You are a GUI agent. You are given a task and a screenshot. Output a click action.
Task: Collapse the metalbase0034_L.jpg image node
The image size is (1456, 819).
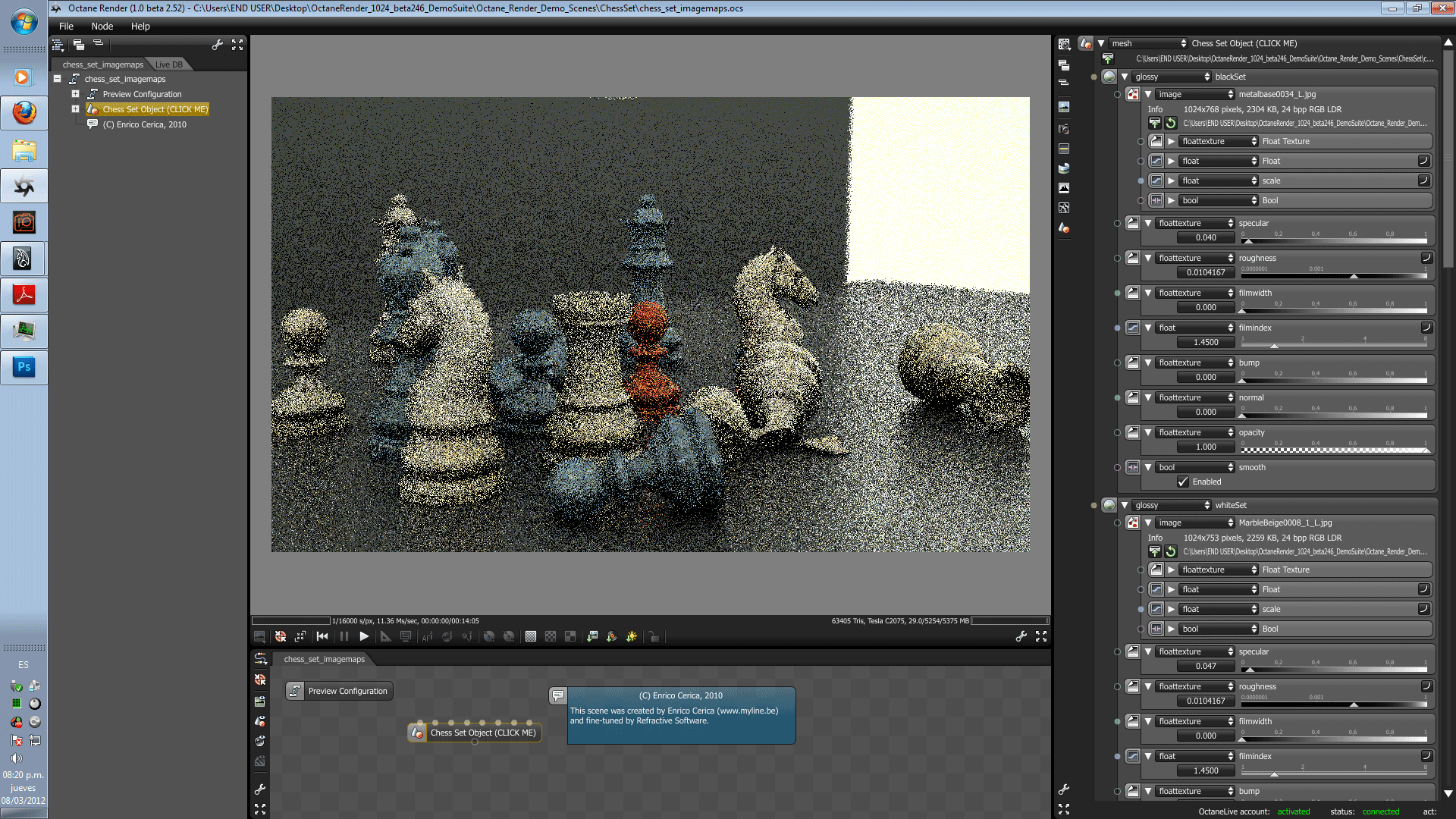click(1148, 95)
